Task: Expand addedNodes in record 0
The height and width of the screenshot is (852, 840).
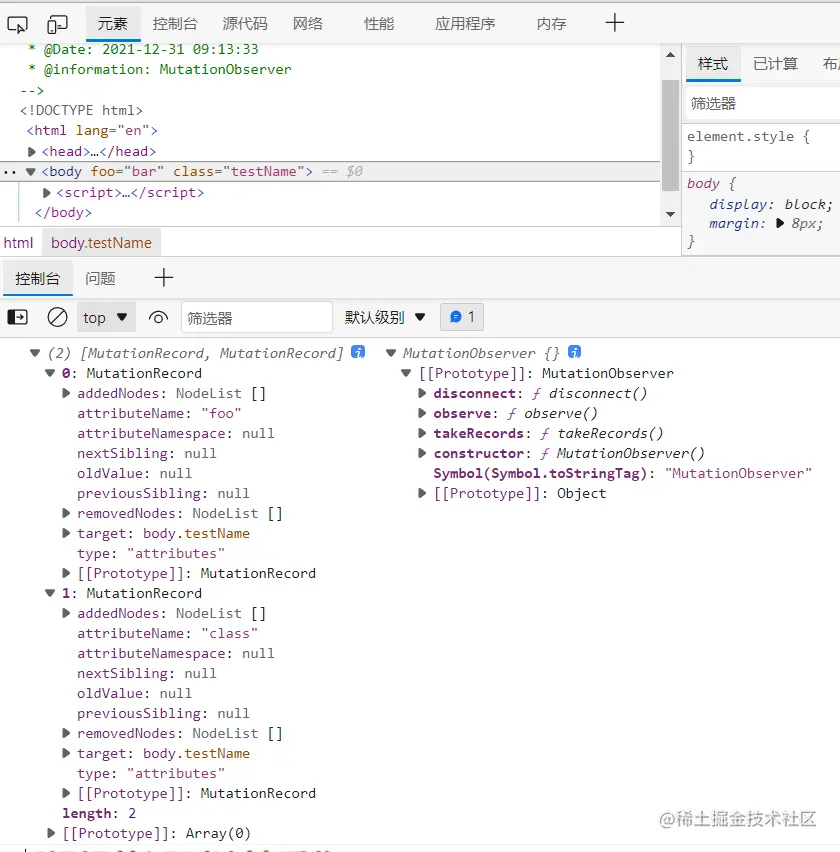Action: click(66, 393)
